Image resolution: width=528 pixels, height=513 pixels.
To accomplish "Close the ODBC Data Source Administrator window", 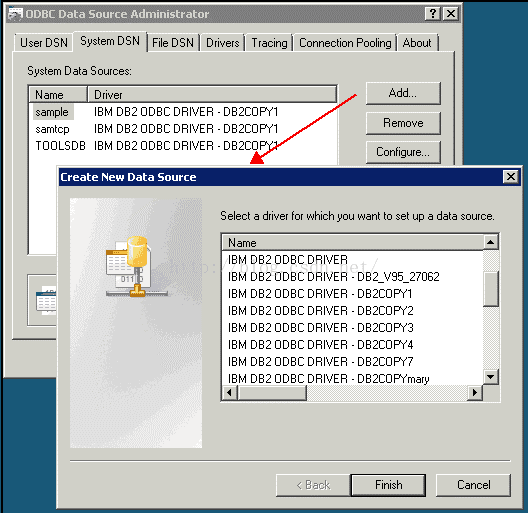I will pyautogui.click(x=451, y=14).
